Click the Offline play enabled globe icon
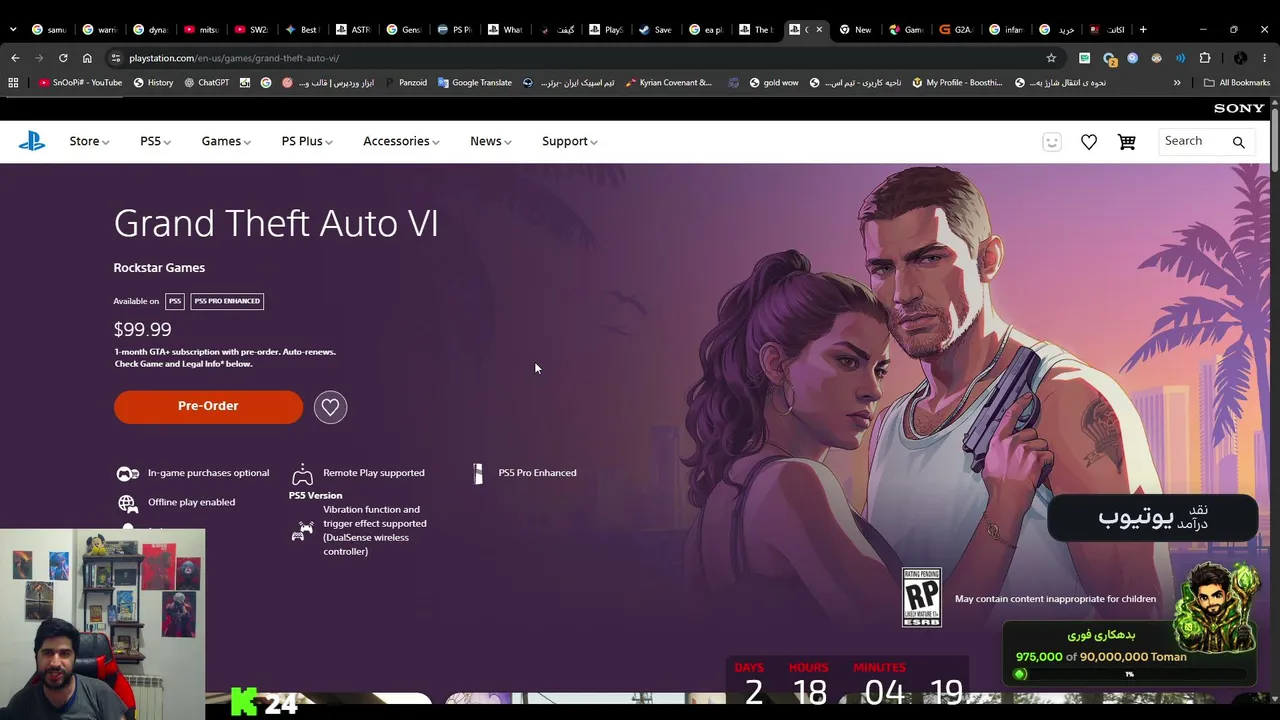The image size is (1280, 720). click(x=127, y=503)
